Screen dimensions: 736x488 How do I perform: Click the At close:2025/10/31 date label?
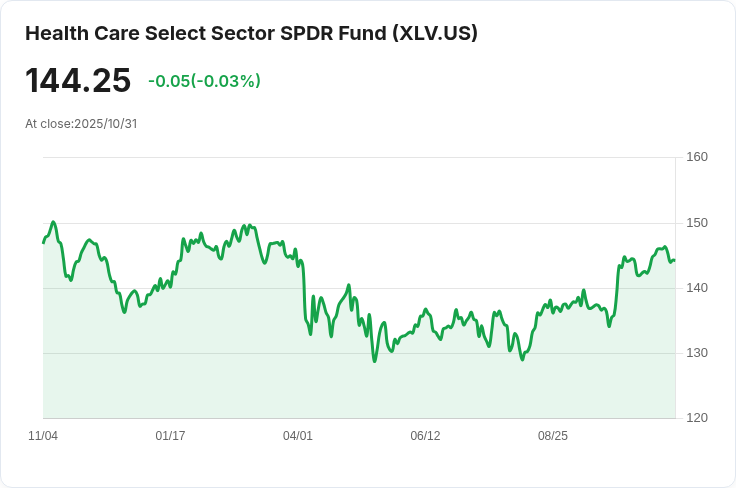[81, 124]
